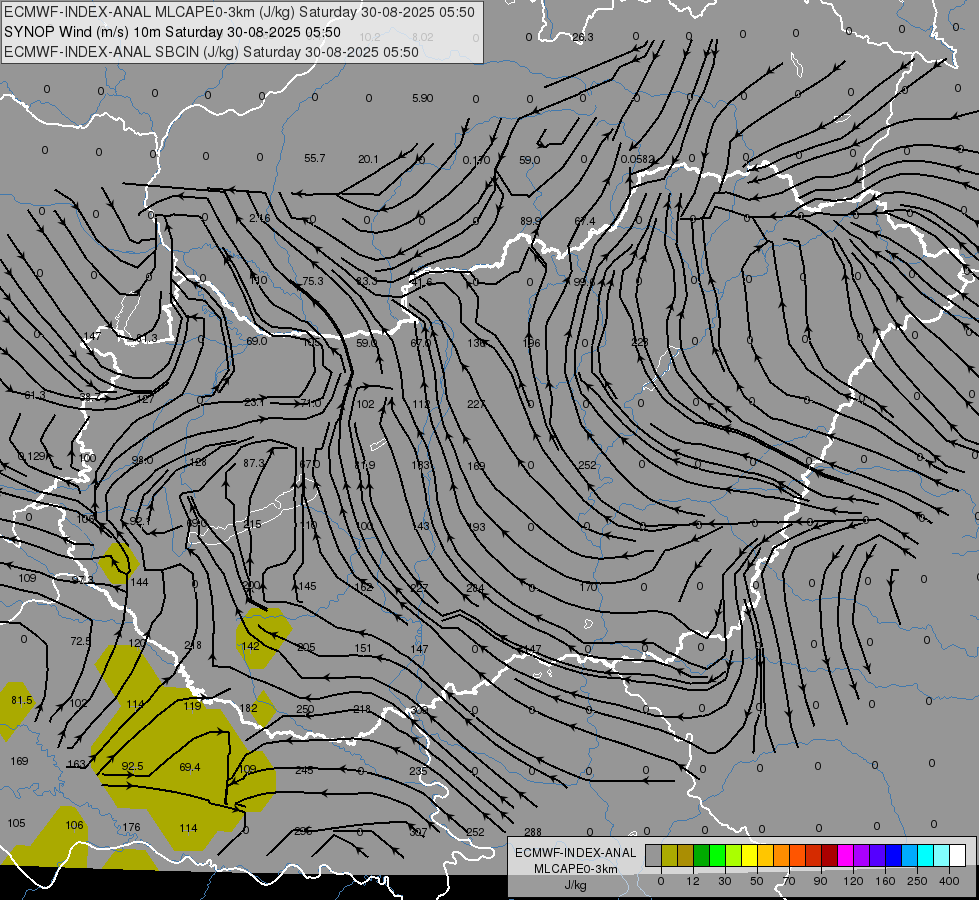Screen dimensions: 979x900
Task: Click the map value 75.3
Action: pyautogui.click(x=313, y=281)
